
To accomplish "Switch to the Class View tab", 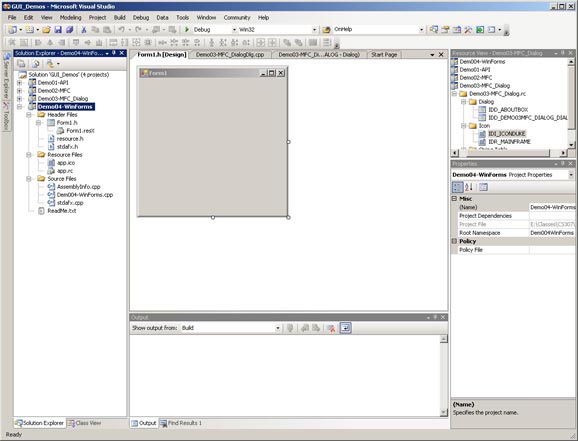I will [x=84, y=423].
